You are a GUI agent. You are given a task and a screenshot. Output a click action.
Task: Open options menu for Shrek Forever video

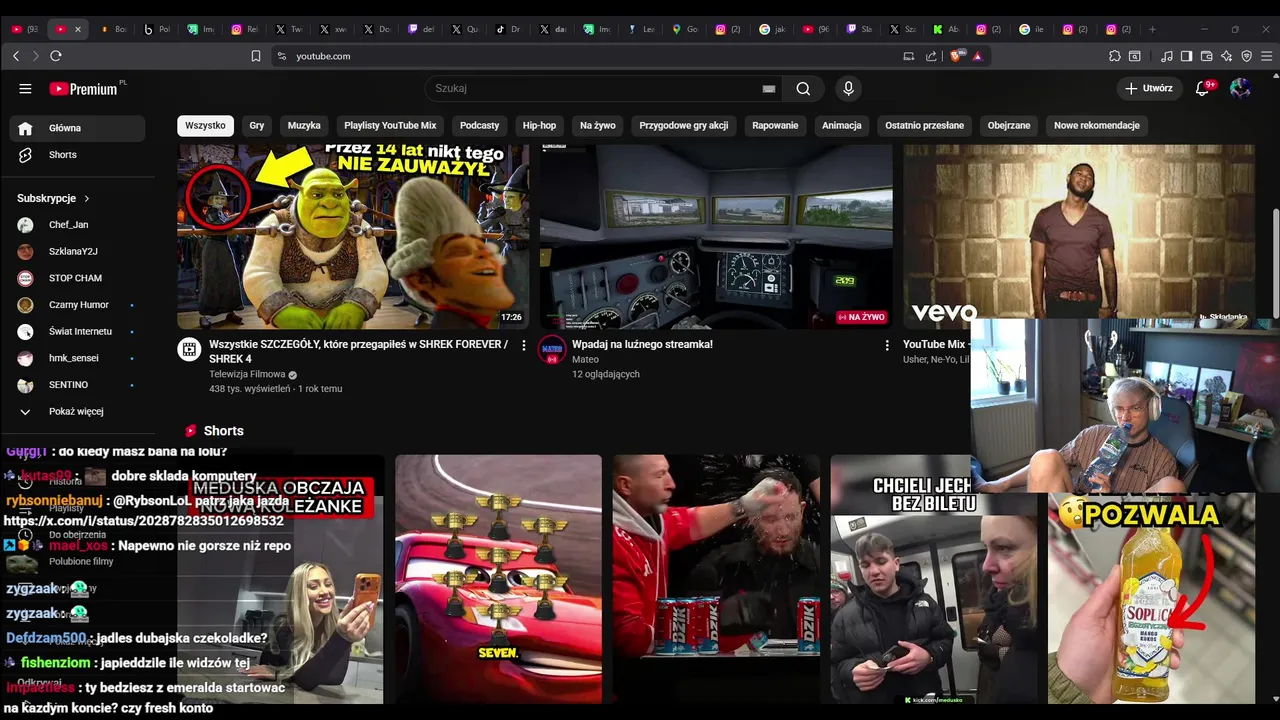pyautogui.click(x=523, y=345)
